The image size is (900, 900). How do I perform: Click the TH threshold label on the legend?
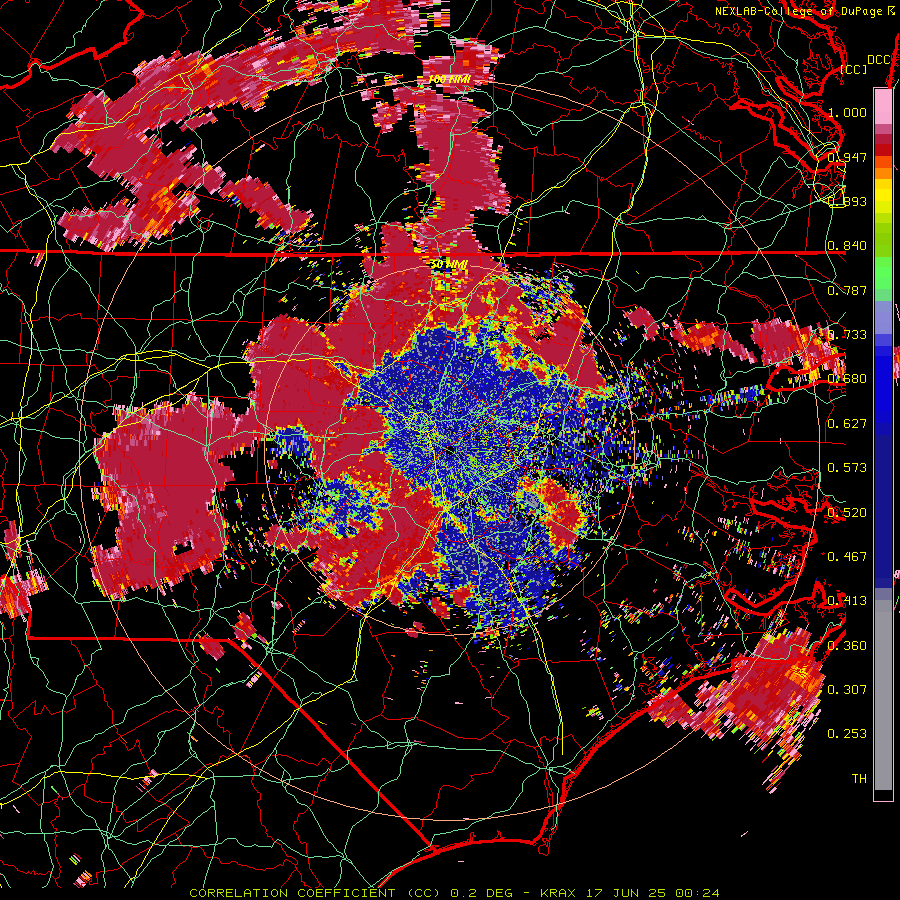(859, 779)
